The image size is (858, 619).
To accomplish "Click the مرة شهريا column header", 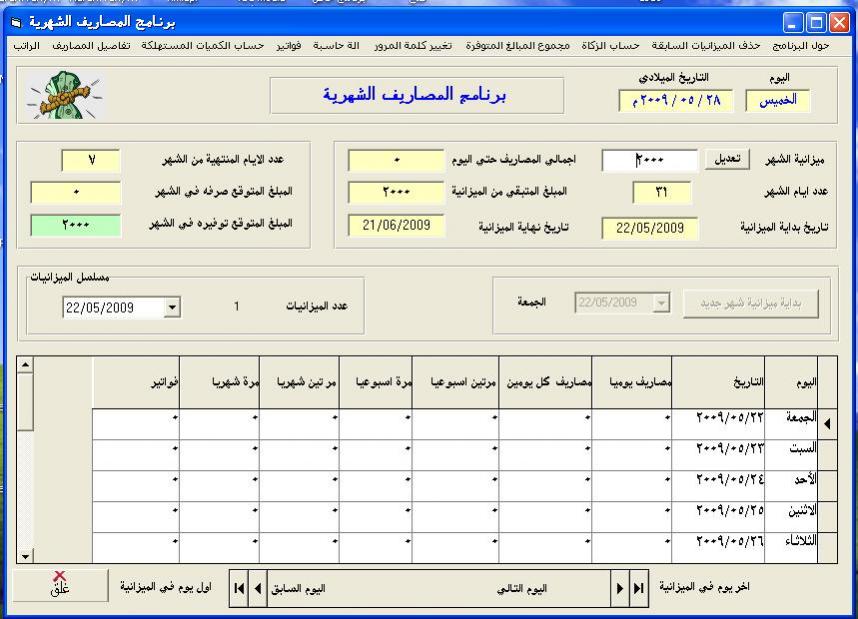I will [x=219, y=383].
